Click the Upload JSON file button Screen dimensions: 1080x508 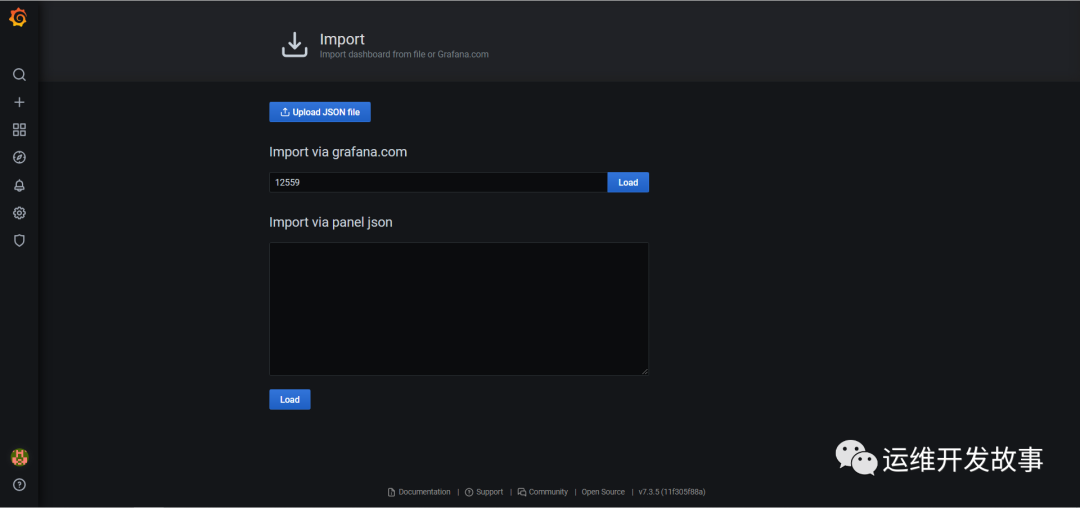(320, 112)
